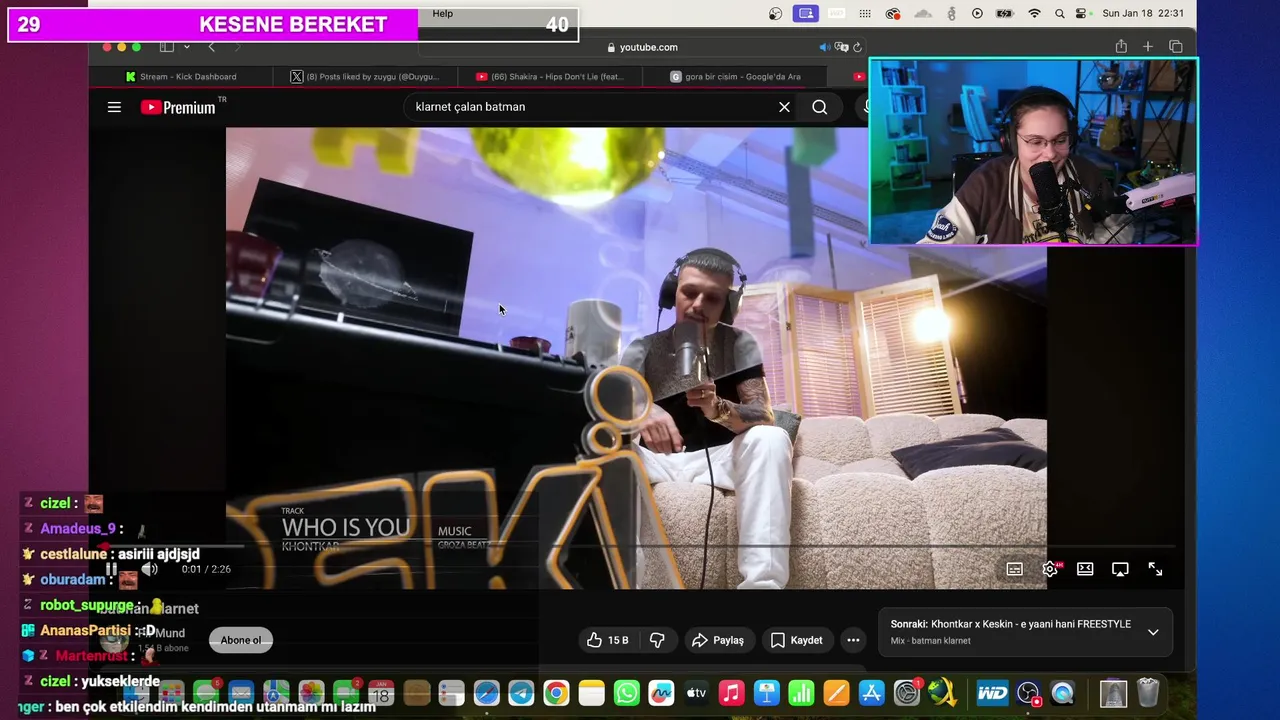Open the Trash in the Dock
Screen dimensions: 1280x720
(1148, 692)
